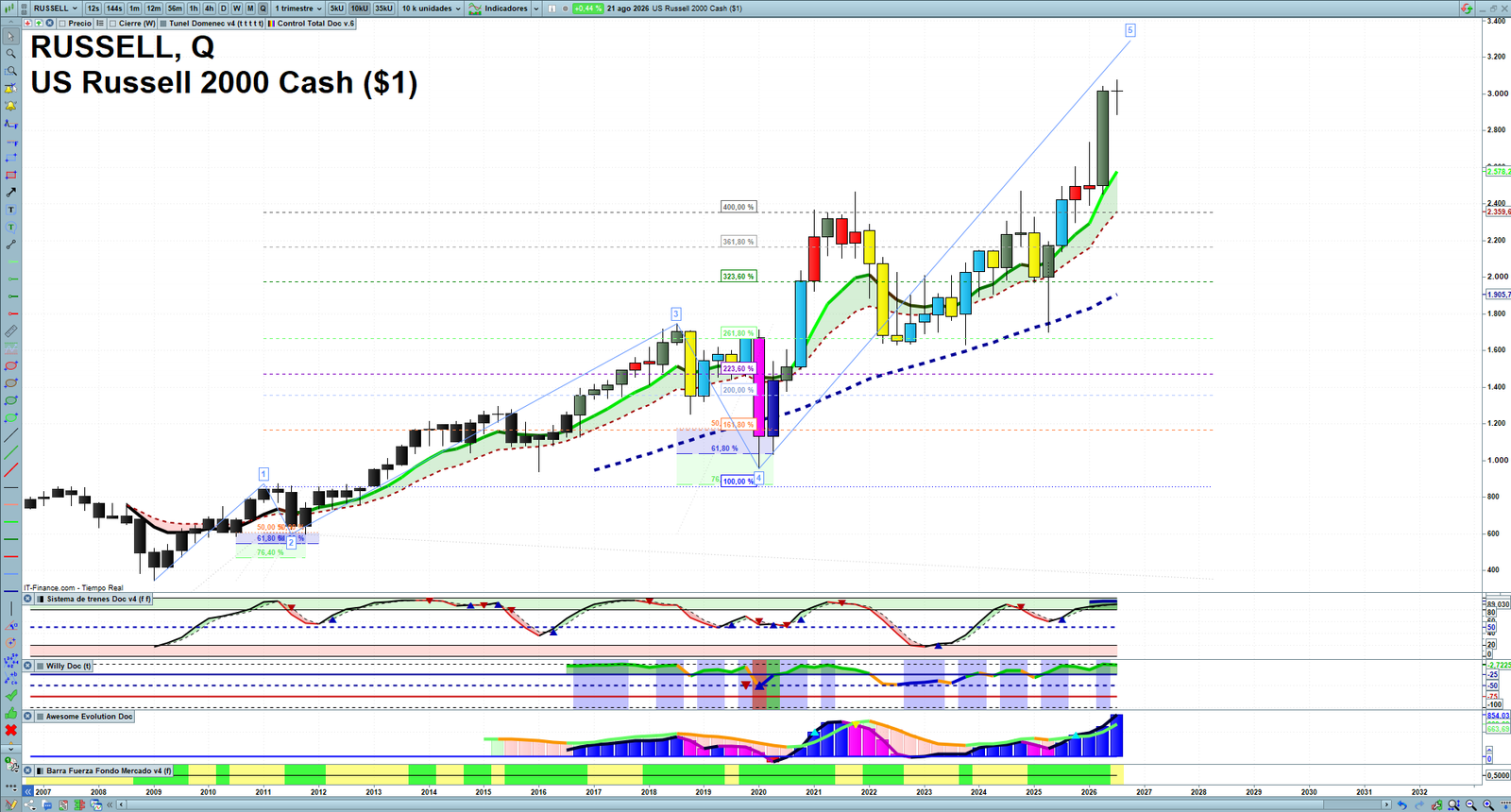The height and width of the screenshot is (812, 1511).
Task: Select the alert bell with cursor tool
Action: click(x=11, y=89)
